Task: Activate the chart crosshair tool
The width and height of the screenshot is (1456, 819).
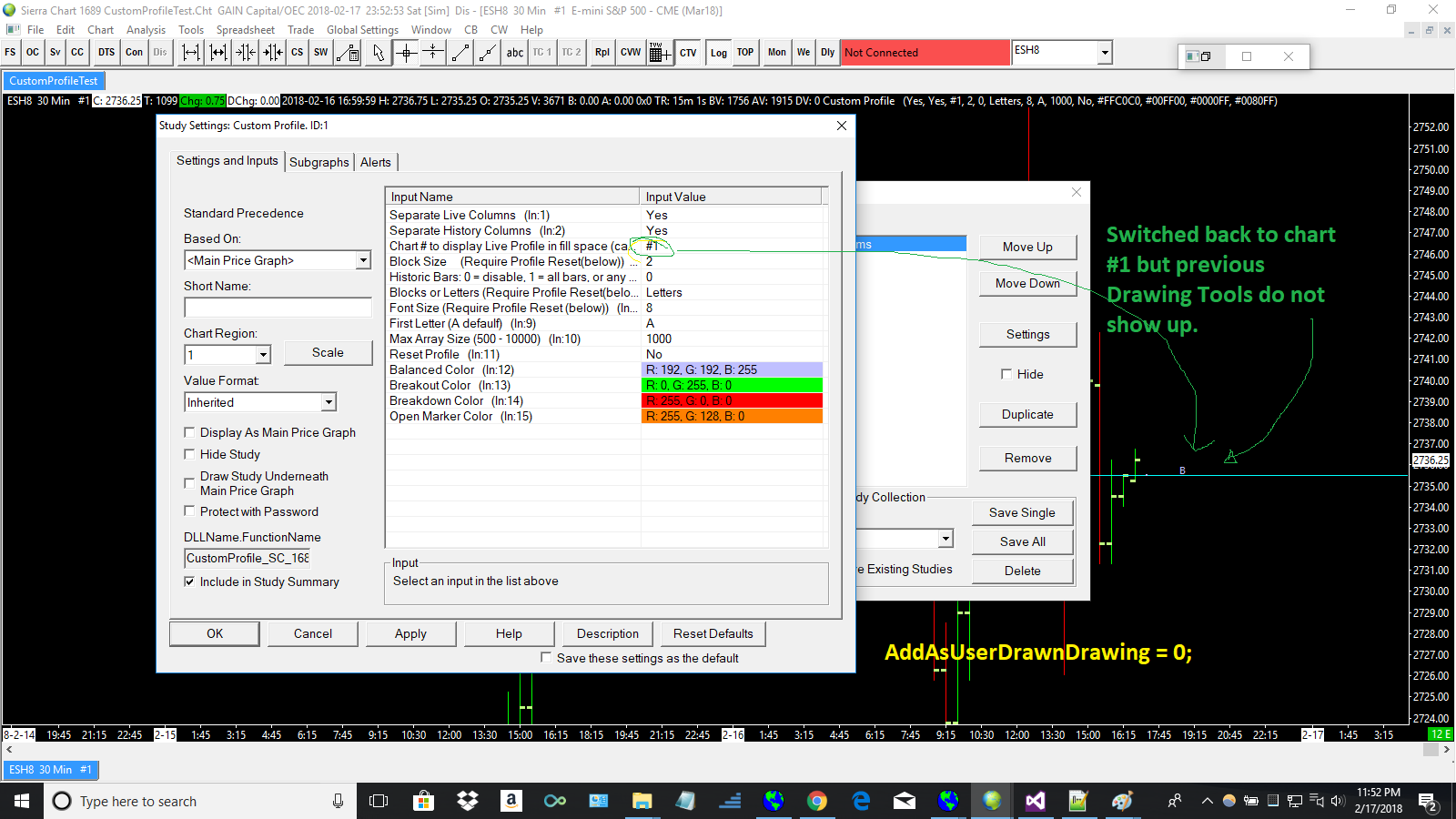Action: pyautogui.click(x=407, y=53)
